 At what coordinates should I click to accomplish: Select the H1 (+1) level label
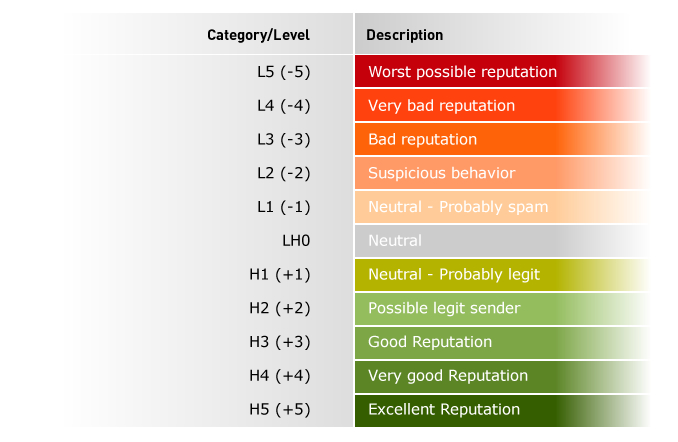point(280,274)
